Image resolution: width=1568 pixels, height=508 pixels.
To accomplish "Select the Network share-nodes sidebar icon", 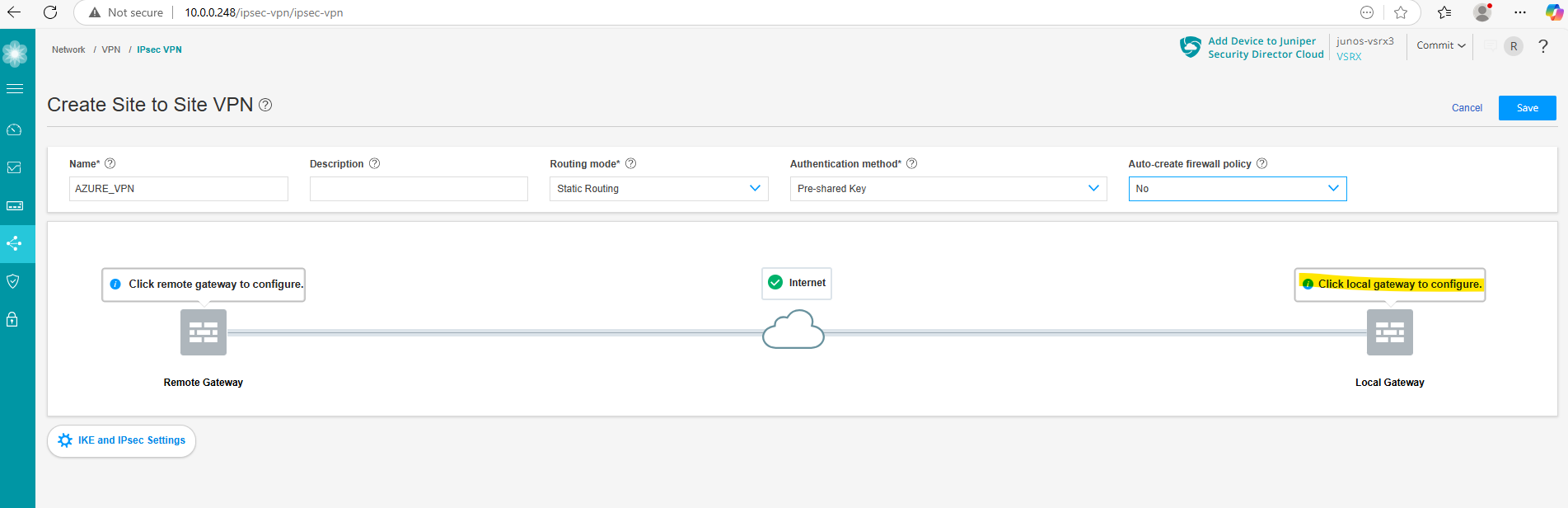I will coord(14,243).
